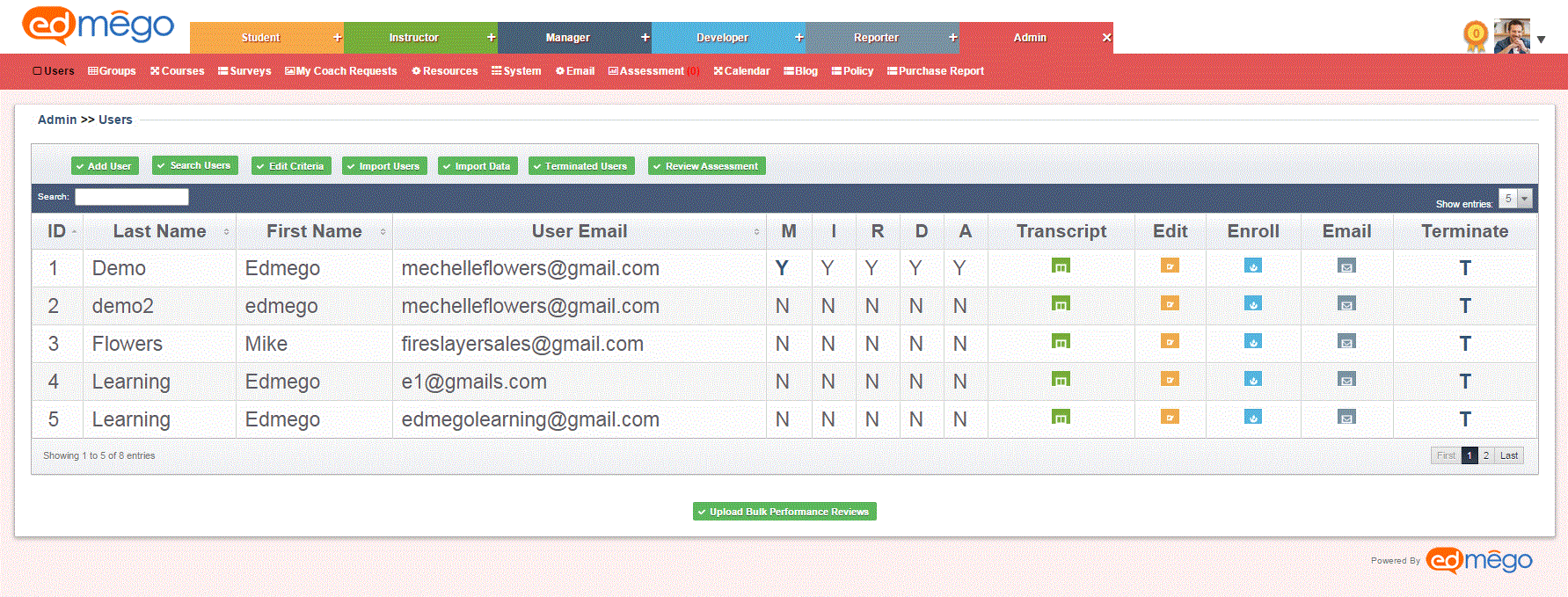1568x597 pixels.
Task: Expand the Instructor tab plus icon
Action: coord(491,37)
